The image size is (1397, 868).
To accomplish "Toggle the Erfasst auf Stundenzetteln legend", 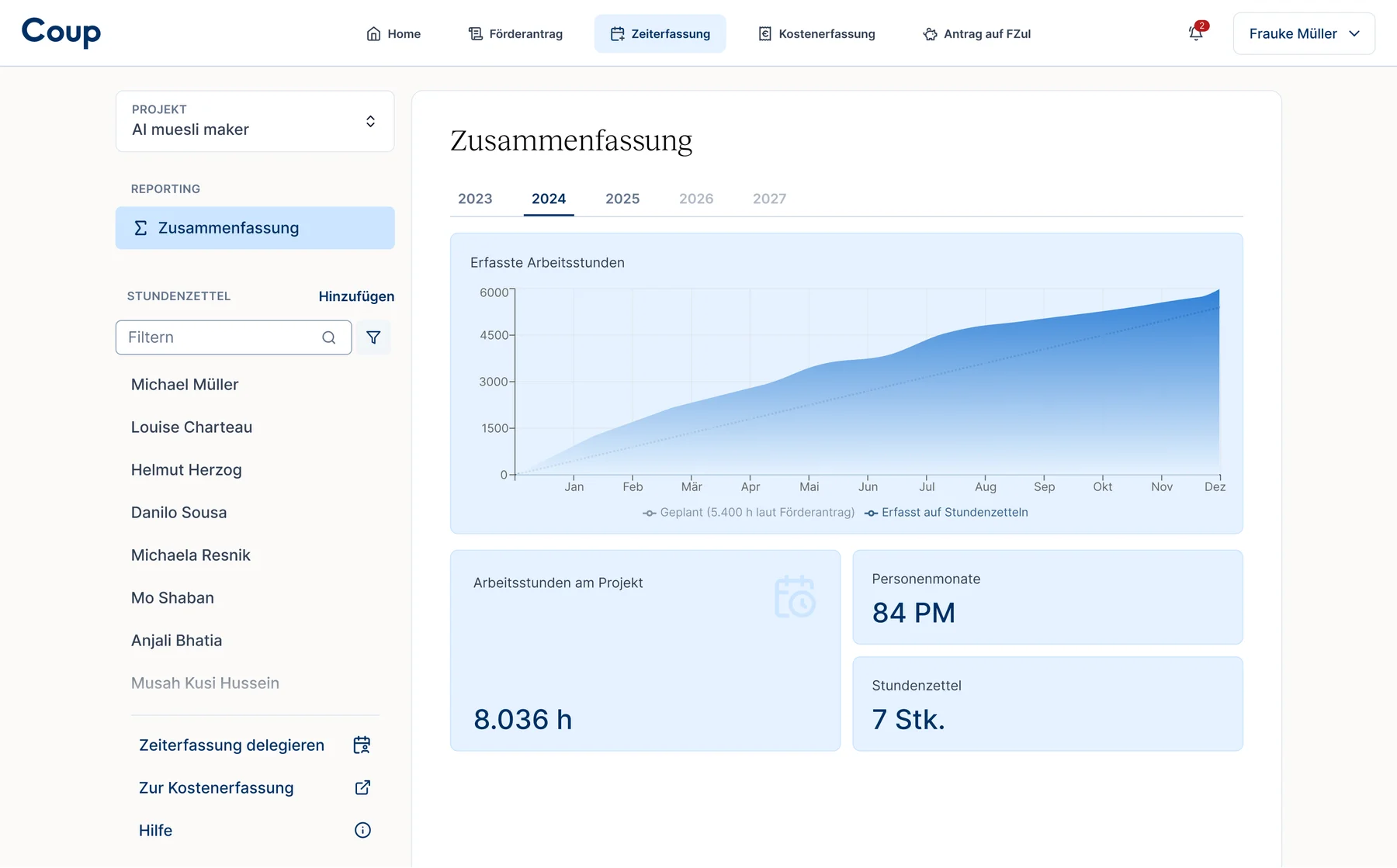I will tap(946, 513).
